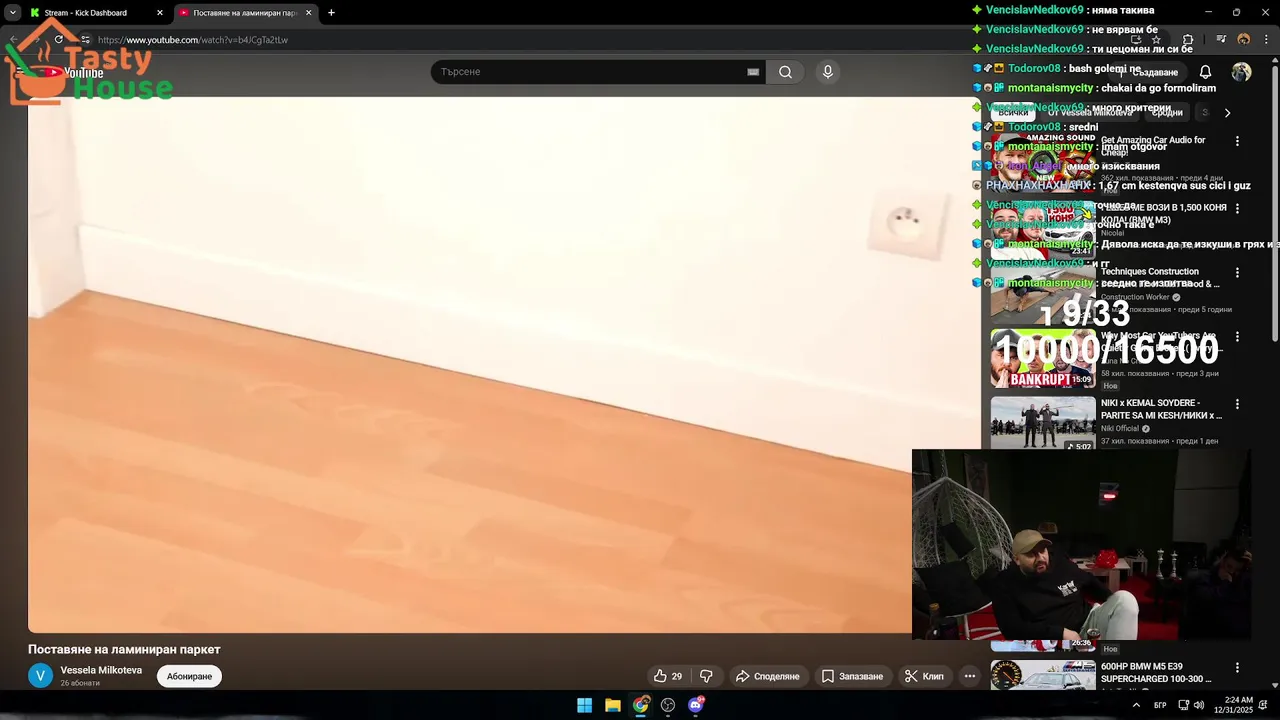Open the network status tray icon

pos(1184,705)
